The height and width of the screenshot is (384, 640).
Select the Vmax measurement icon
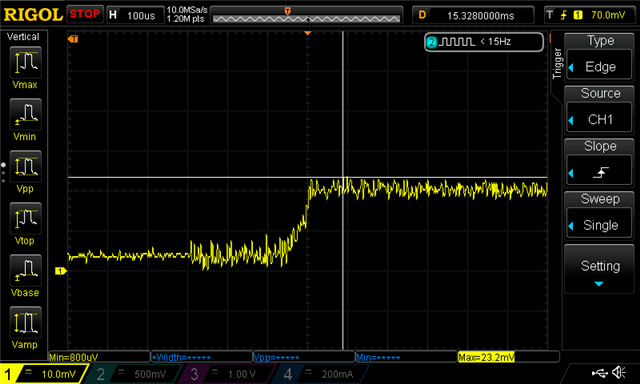tap(25, 62)
